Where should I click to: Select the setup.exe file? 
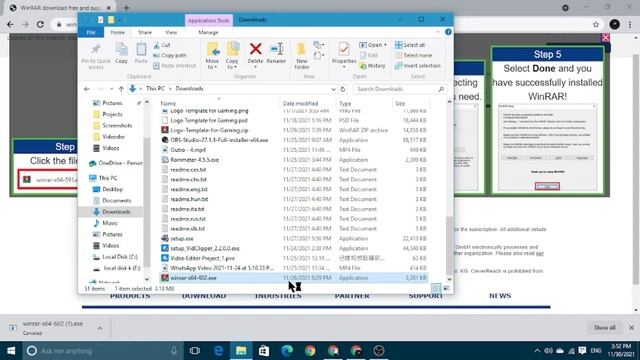293,238
